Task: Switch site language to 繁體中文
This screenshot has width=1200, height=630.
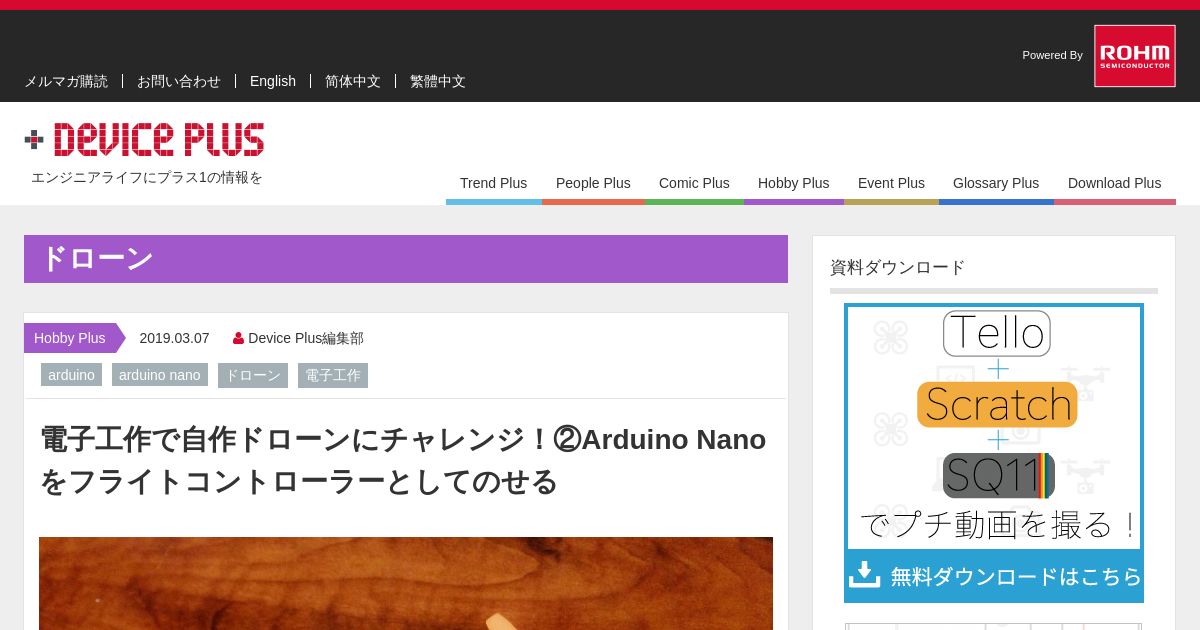Action: click(438, 81)
